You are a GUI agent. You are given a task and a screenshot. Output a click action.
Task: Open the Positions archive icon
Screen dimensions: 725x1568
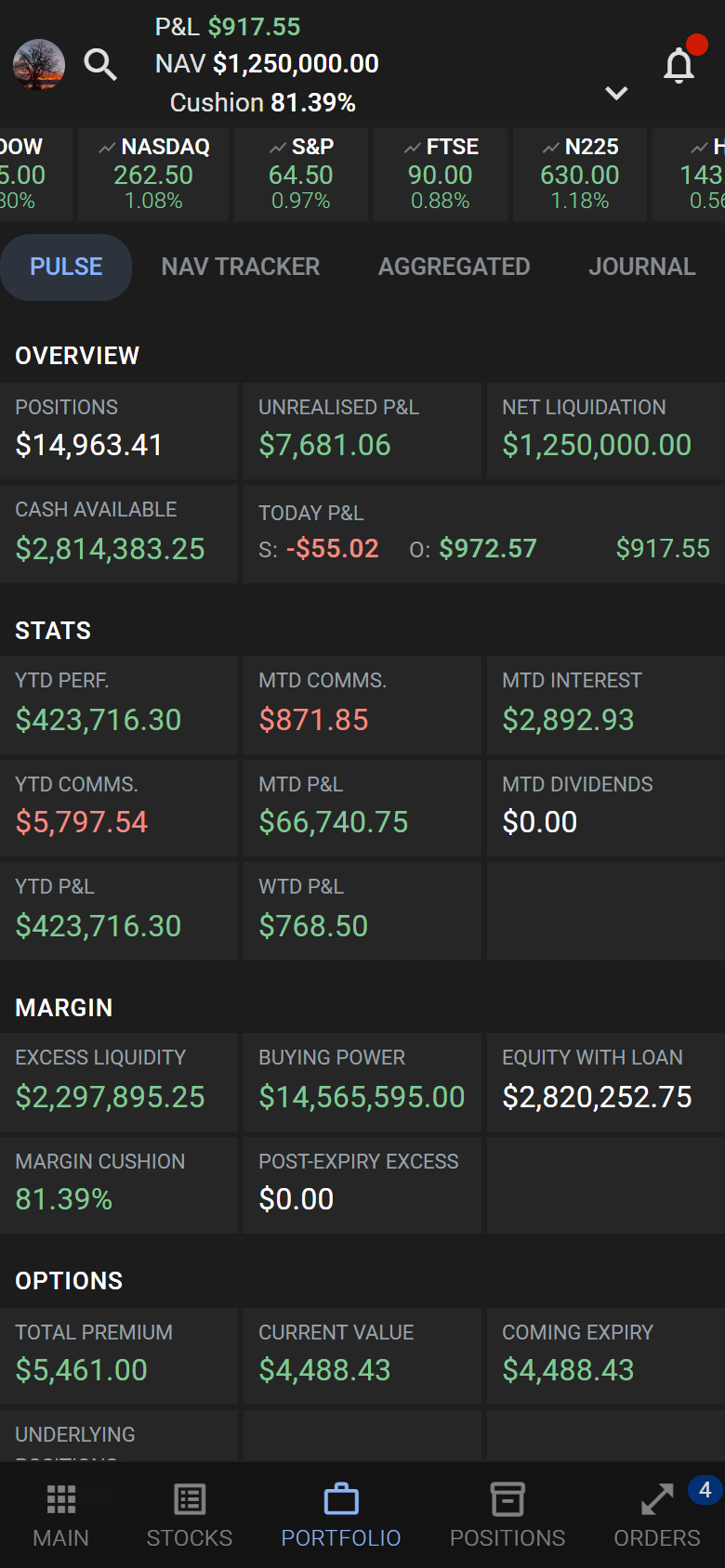[507, 1500]
